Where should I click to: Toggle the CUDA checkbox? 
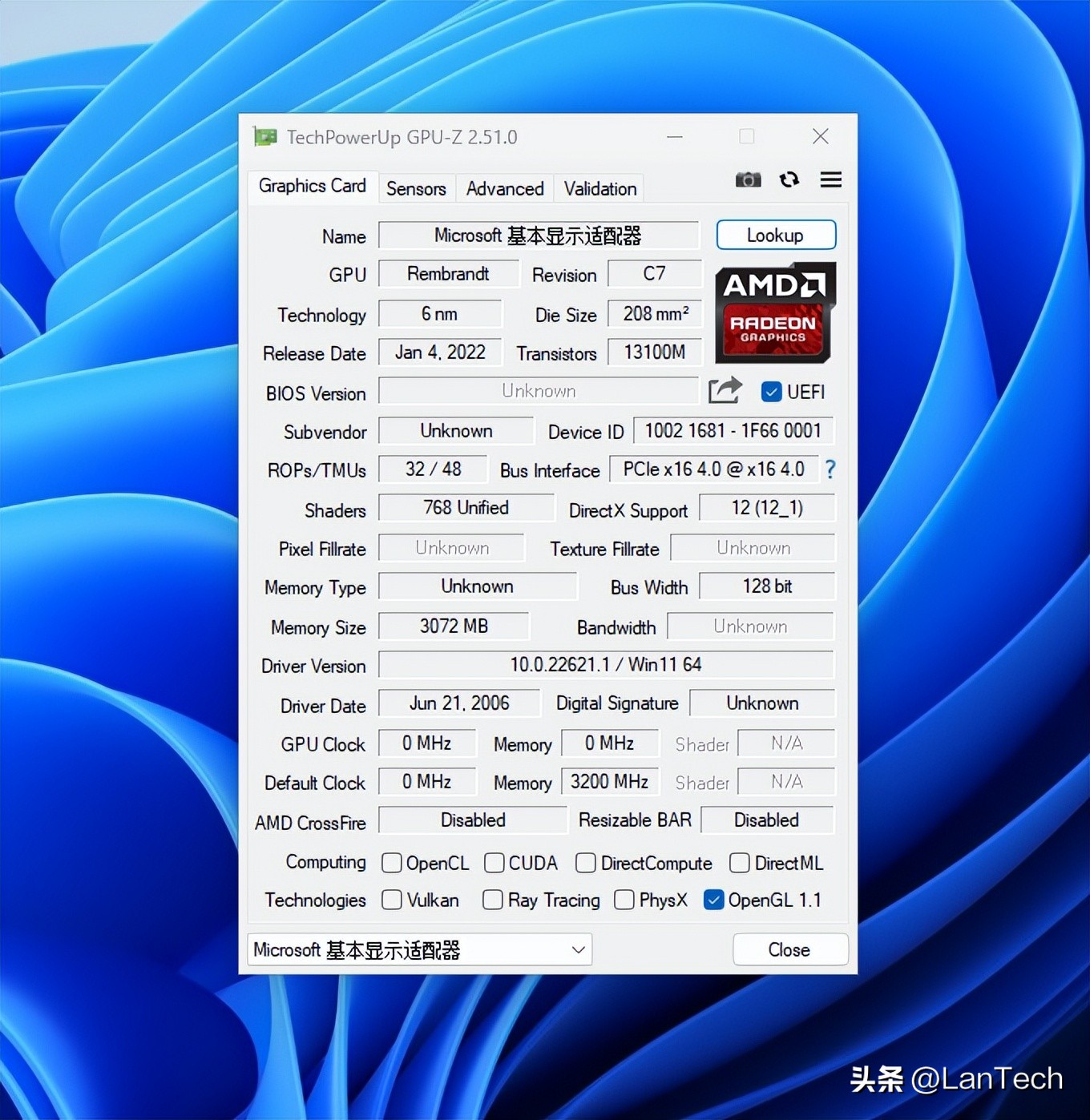click(x=495, y=863)
